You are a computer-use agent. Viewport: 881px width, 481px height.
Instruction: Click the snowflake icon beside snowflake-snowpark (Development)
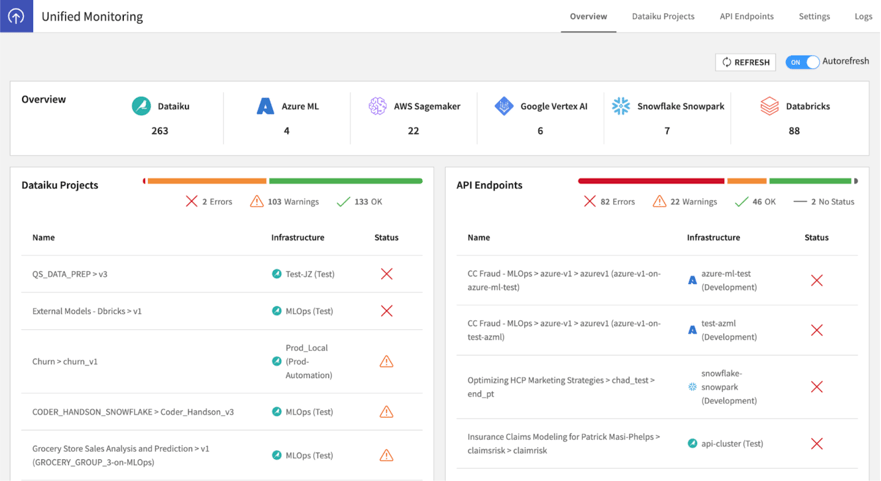click(692, 387)
